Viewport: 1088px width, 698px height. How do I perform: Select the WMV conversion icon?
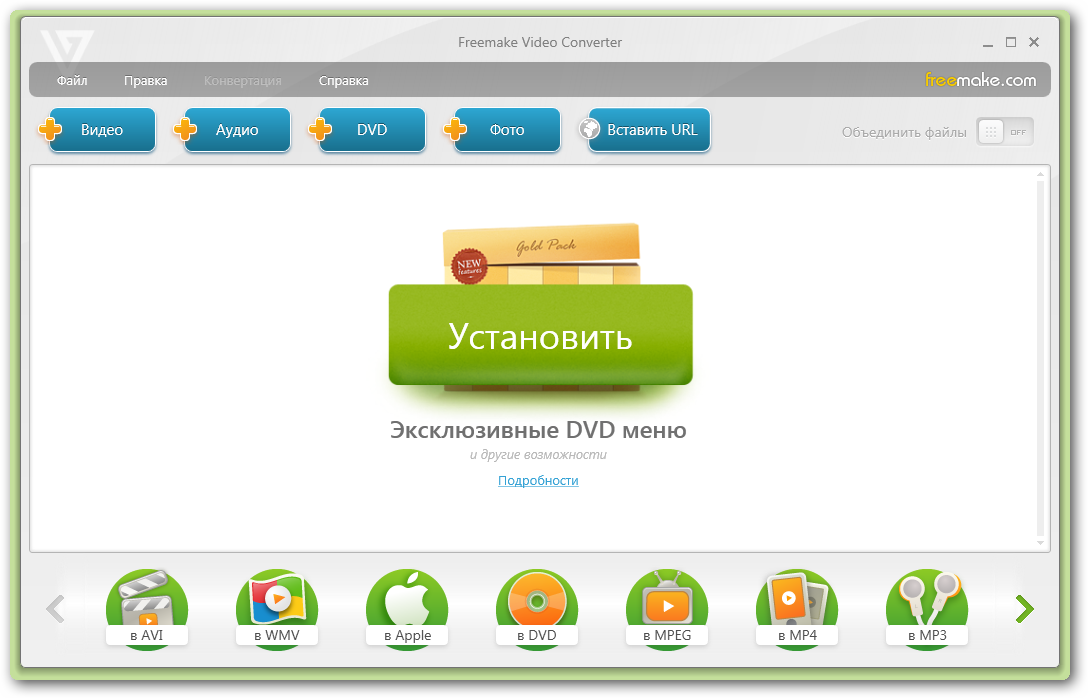tap(277, 609)
